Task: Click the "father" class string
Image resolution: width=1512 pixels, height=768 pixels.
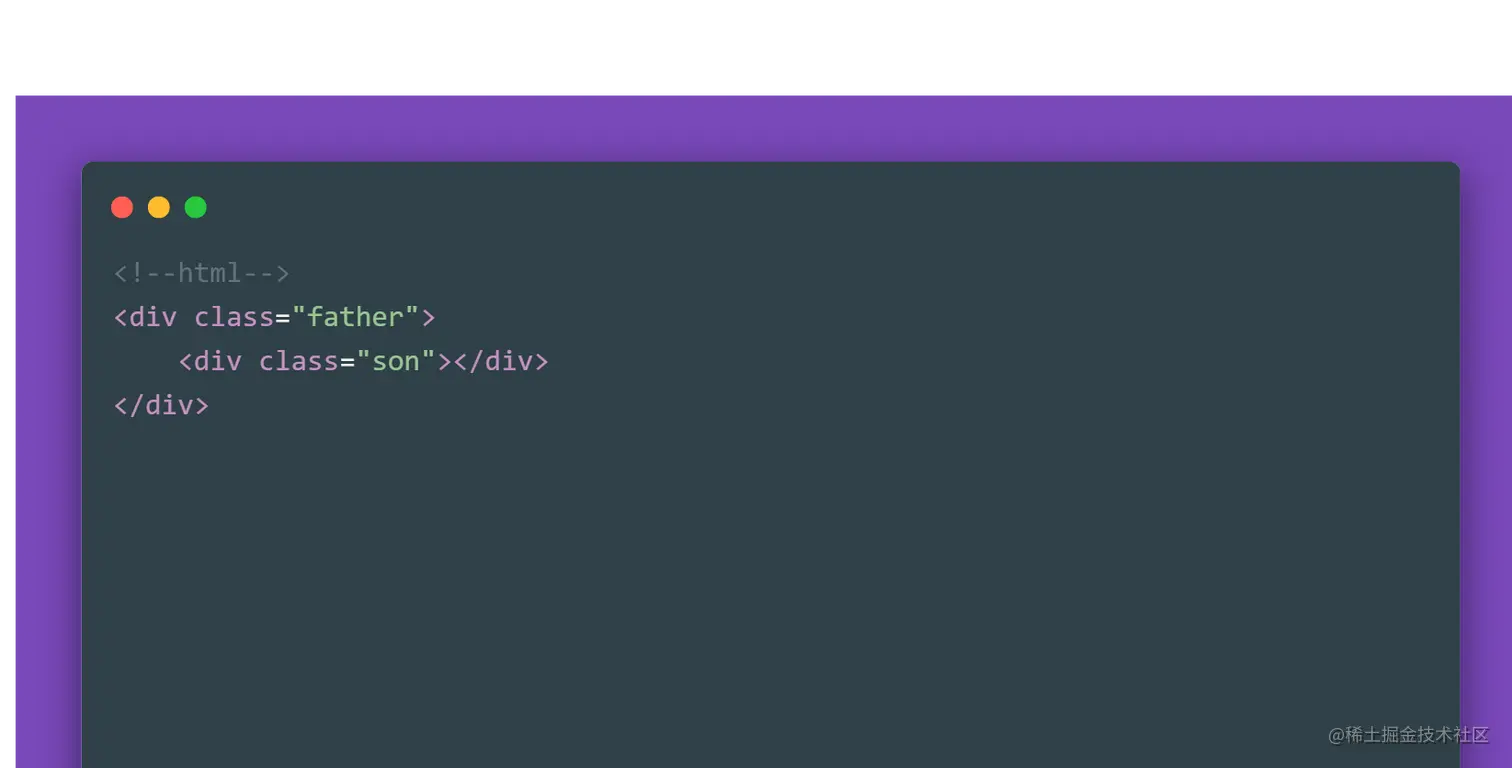Action: point(355,317)
